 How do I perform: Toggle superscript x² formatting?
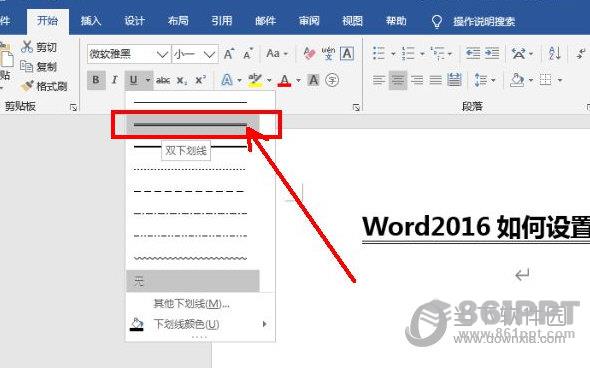pyautogui.click(x=201, y=80)
